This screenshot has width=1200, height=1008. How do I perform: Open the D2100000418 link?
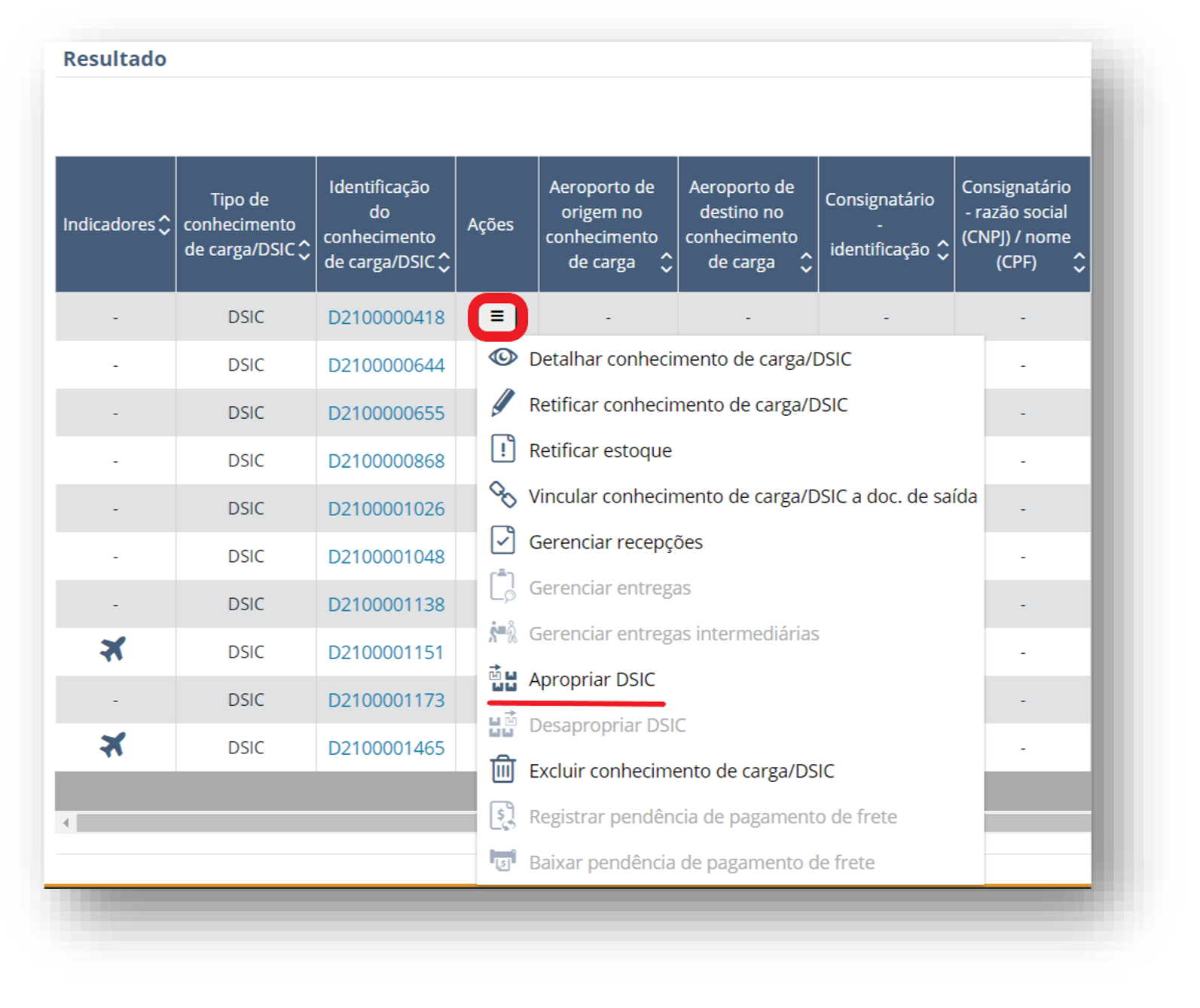point(386,317)
